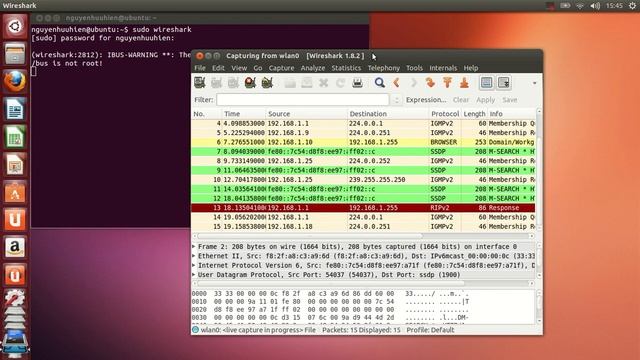Click the Save filter button

click(x=510, y=100)
